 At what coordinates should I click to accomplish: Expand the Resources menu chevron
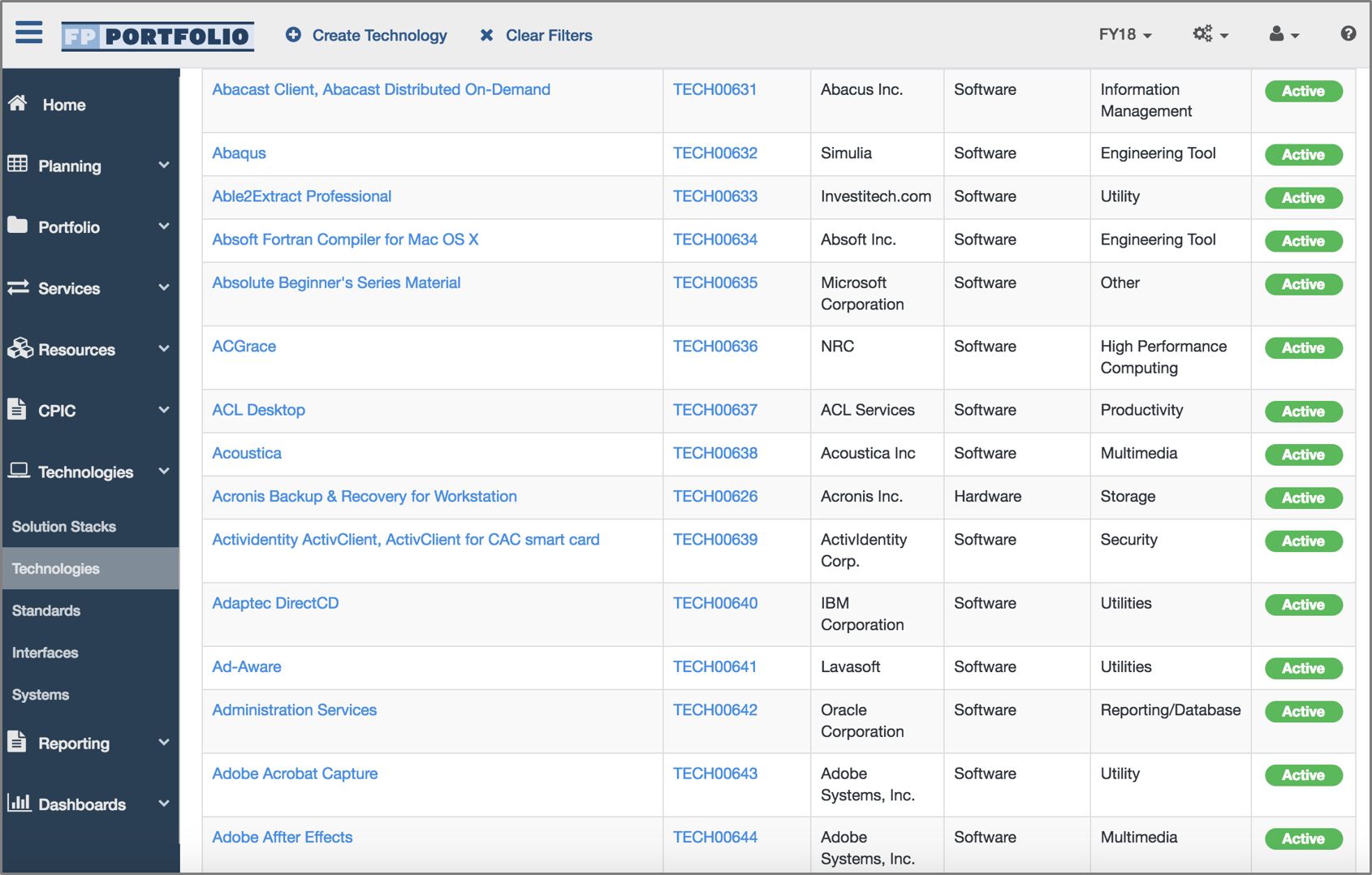(x=164, y=349)
